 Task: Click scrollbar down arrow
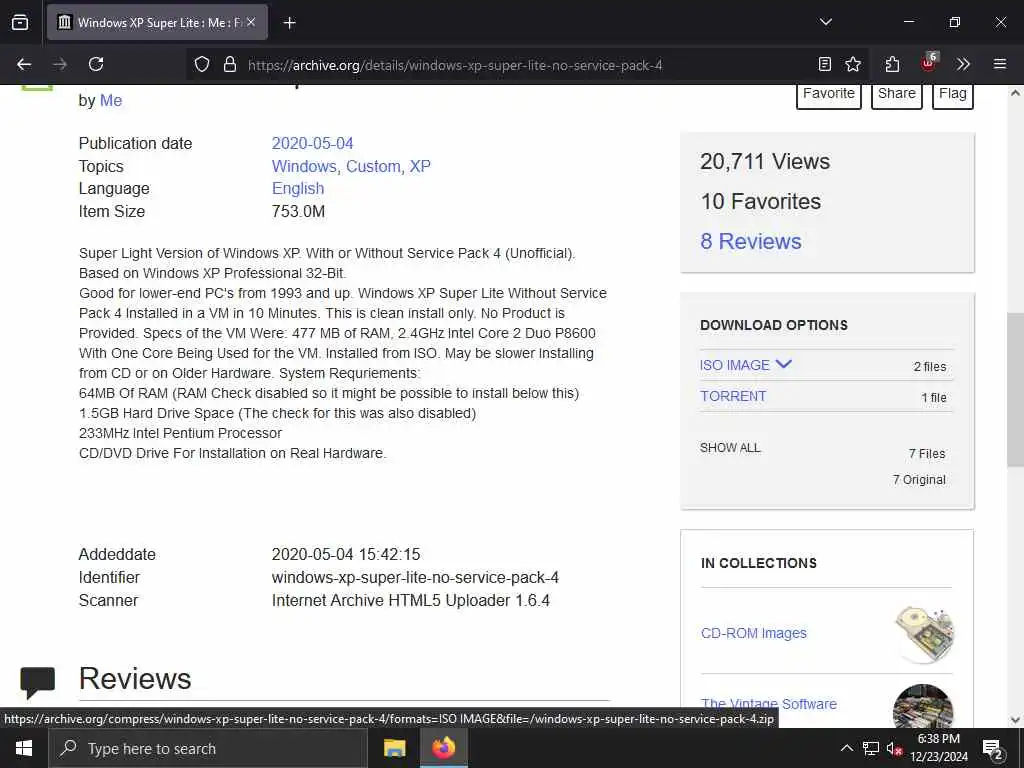(1015, 720)
